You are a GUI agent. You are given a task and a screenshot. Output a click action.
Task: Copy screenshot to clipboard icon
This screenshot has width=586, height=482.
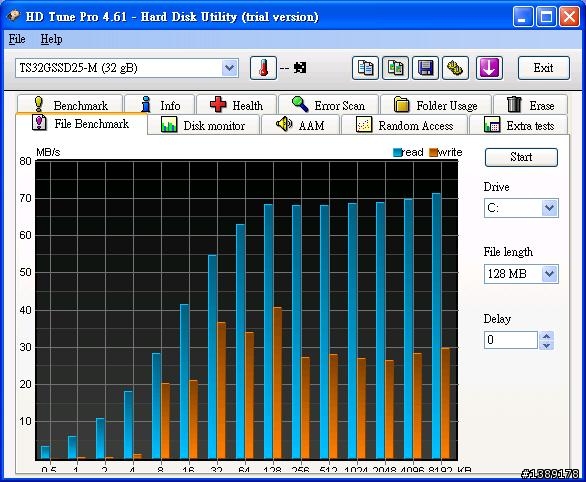pos(395,68)
